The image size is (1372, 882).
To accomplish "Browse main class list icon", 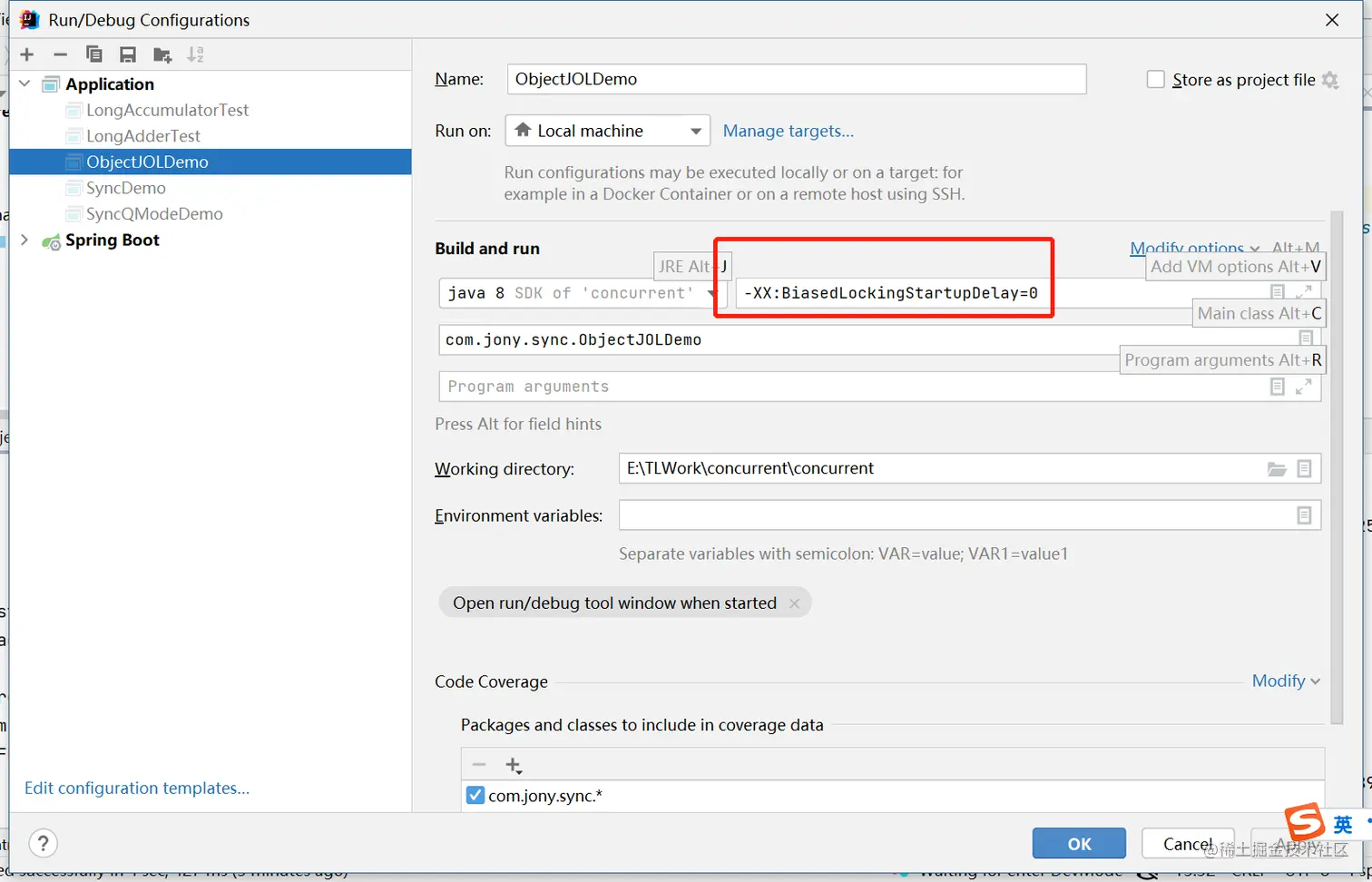I will [1307, 338].
